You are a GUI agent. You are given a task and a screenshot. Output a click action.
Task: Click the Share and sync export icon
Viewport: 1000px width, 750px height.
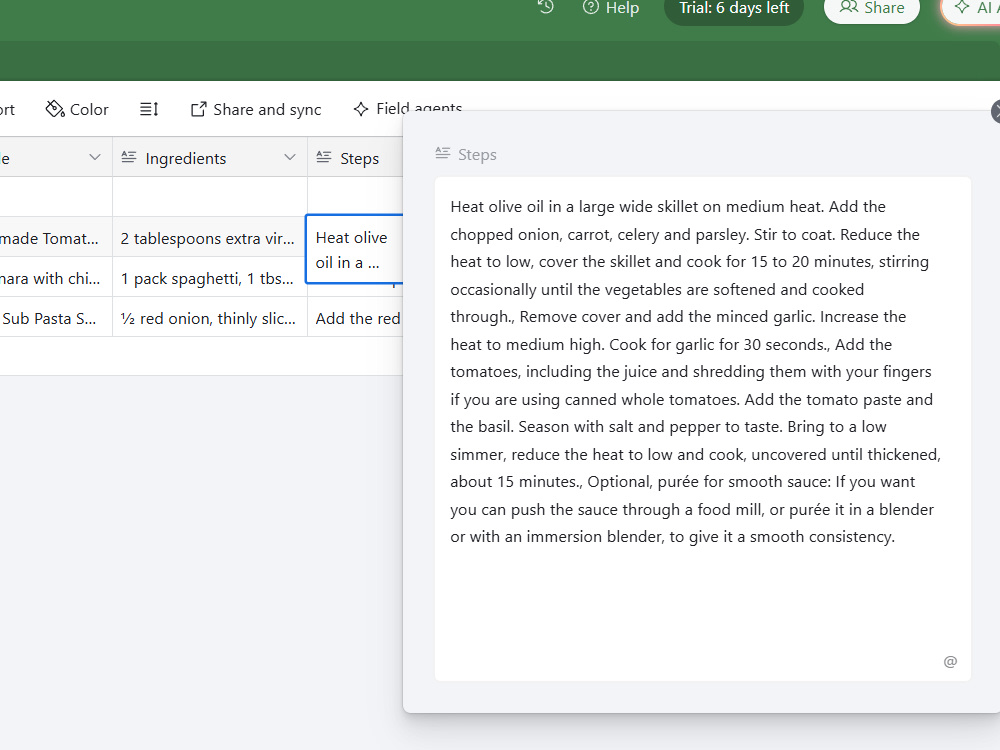[x=199, y=110]
